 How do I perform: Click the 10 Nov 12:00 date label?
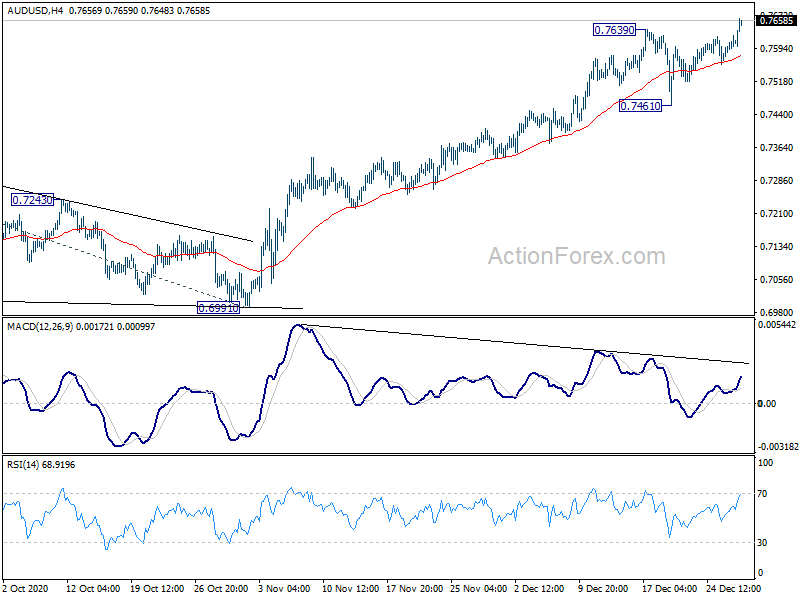[350, 588]
